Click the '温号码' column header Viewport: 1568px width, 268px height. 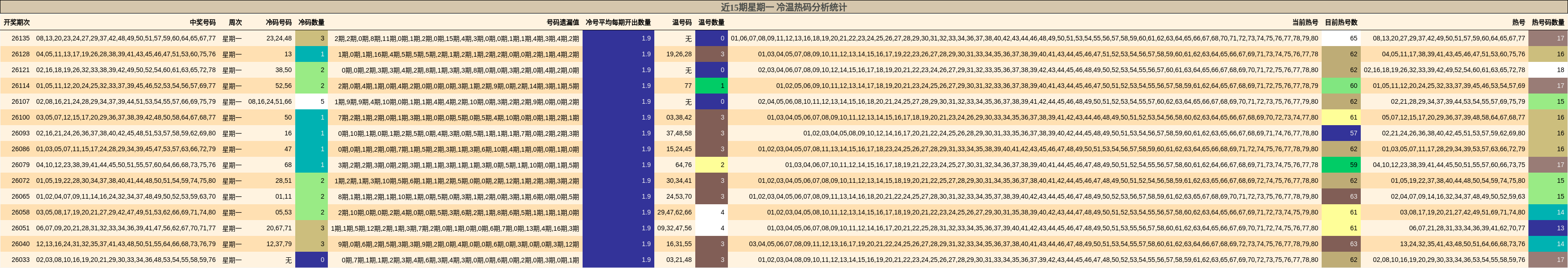(682, 22)
